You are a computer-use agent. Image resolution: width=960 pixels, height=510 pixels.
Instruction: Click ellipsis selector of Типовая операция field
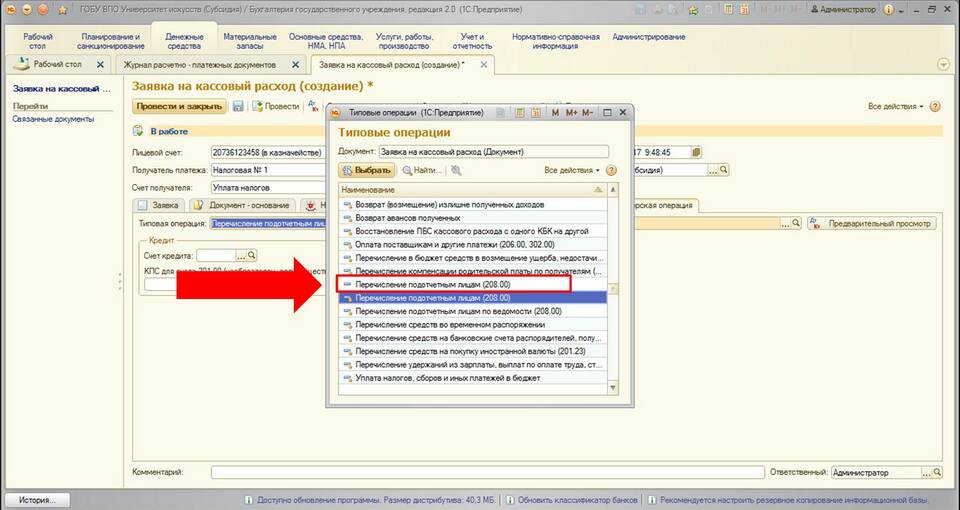[x=786, y=223]
